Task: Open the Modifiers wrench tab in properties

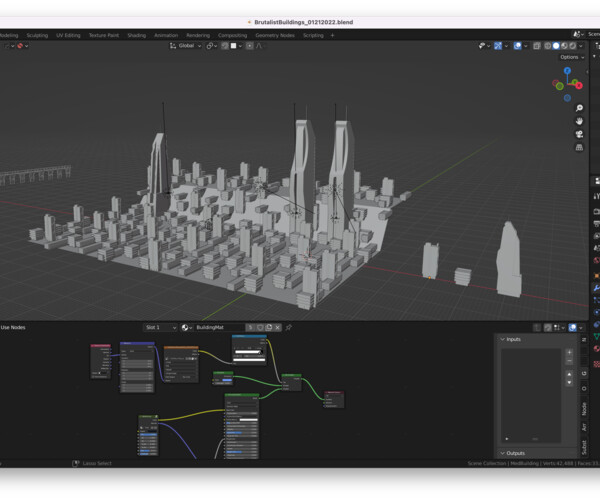Action: (596, 288)
